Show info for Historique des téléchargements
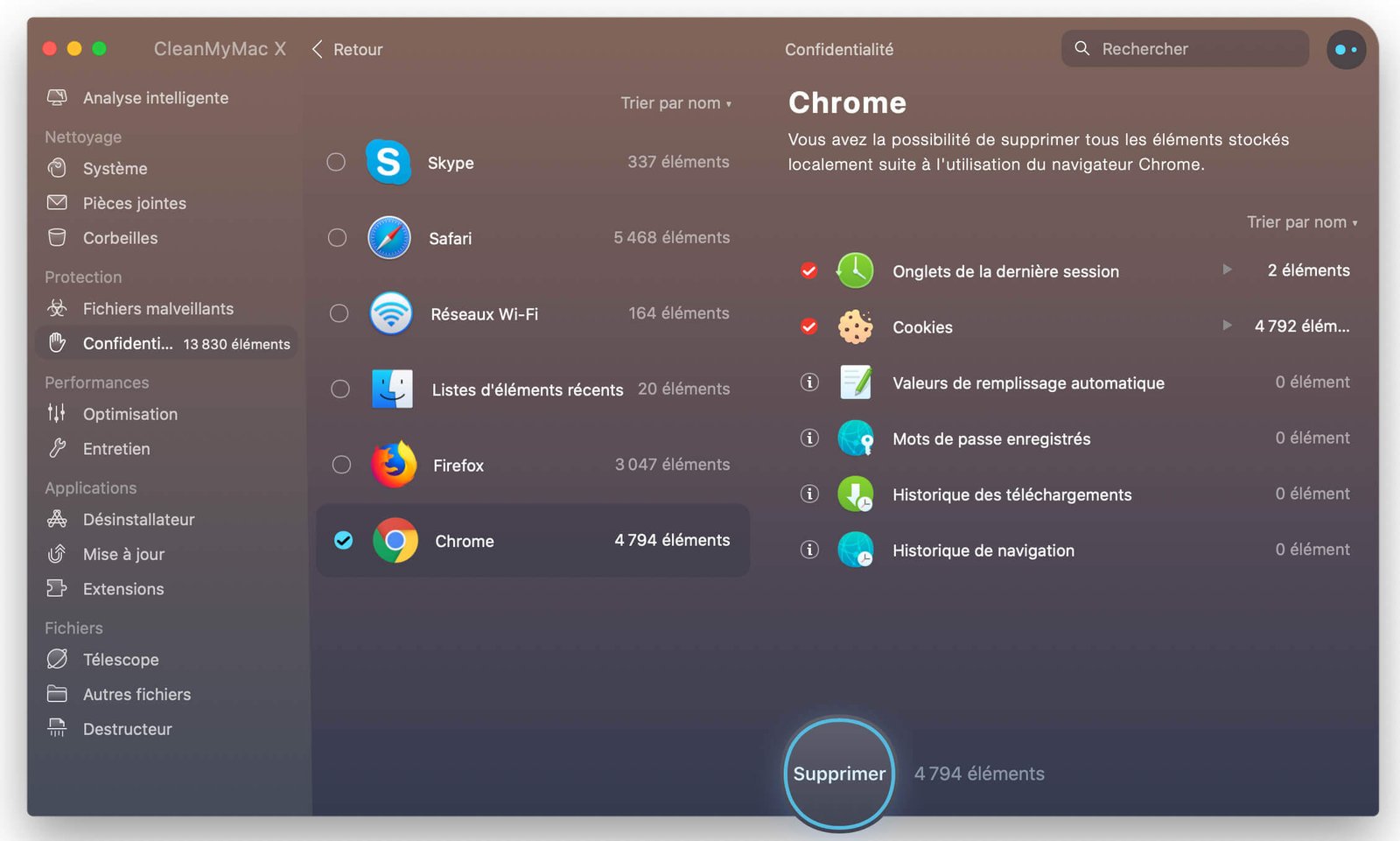1400x841 pixels. click(809, 494)
